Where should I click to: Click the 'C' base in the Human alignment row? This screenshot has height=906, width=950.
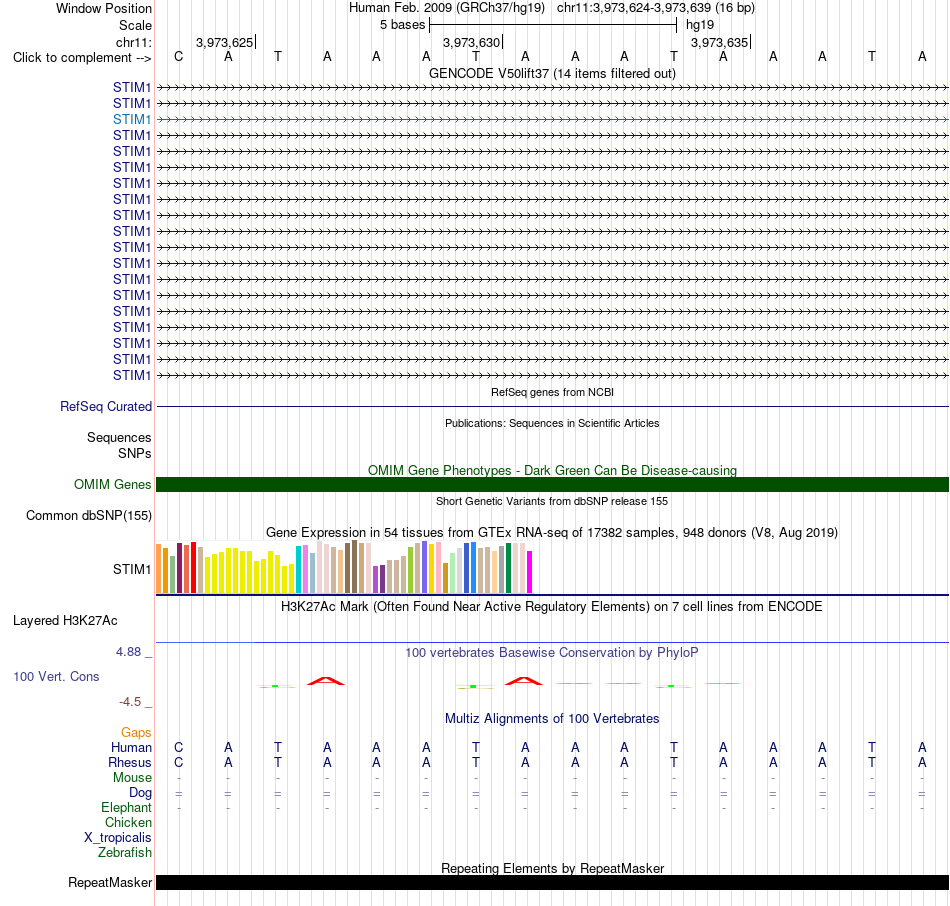pos(178,747)
